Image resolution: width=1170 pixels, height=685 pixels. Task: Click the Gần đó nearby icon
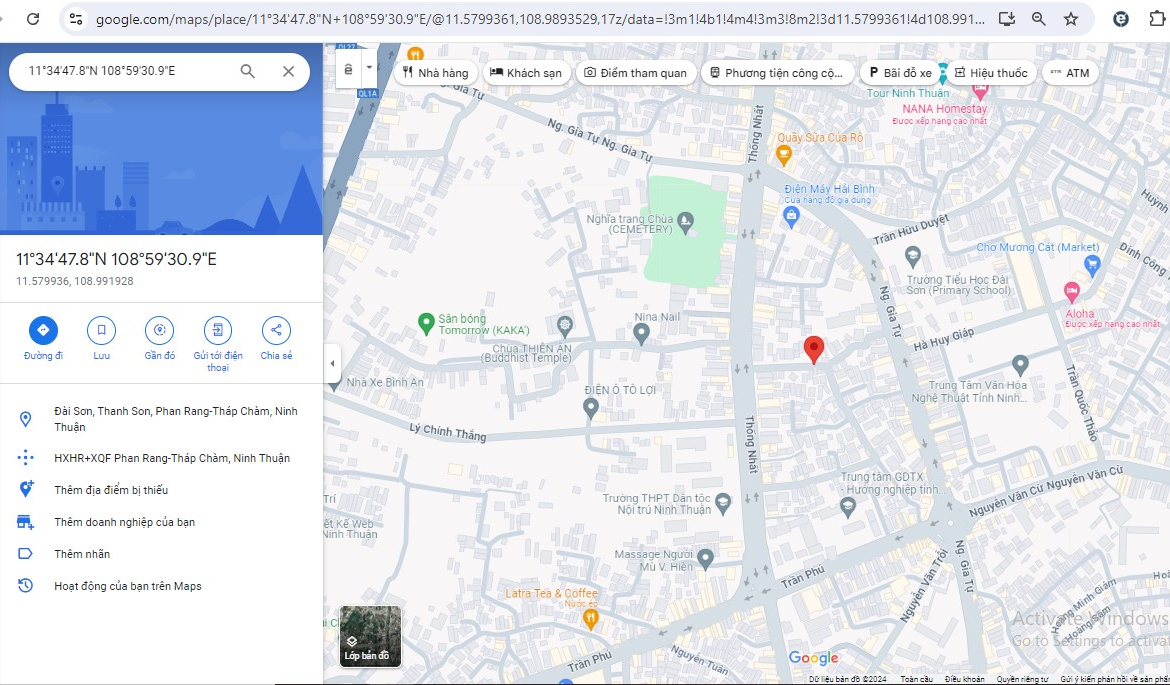click(159, 330)
